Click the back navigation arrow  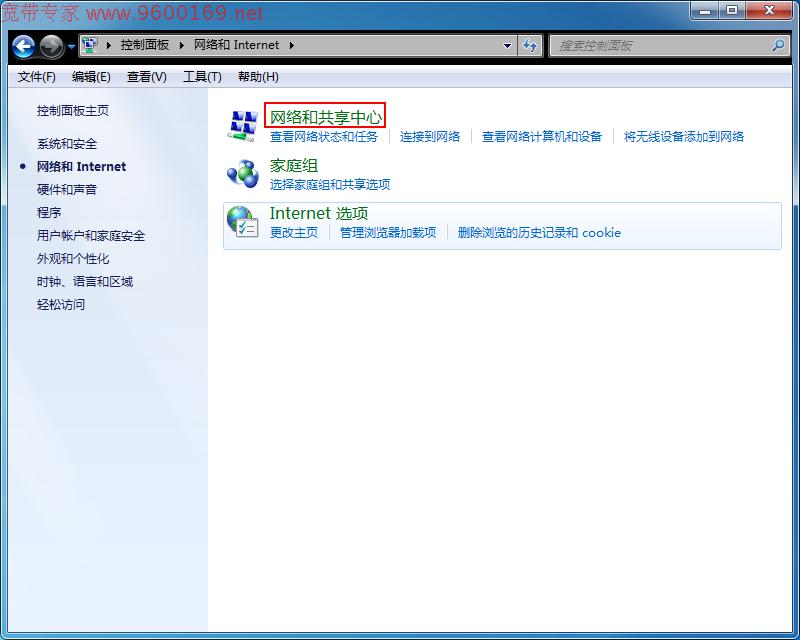22,46
